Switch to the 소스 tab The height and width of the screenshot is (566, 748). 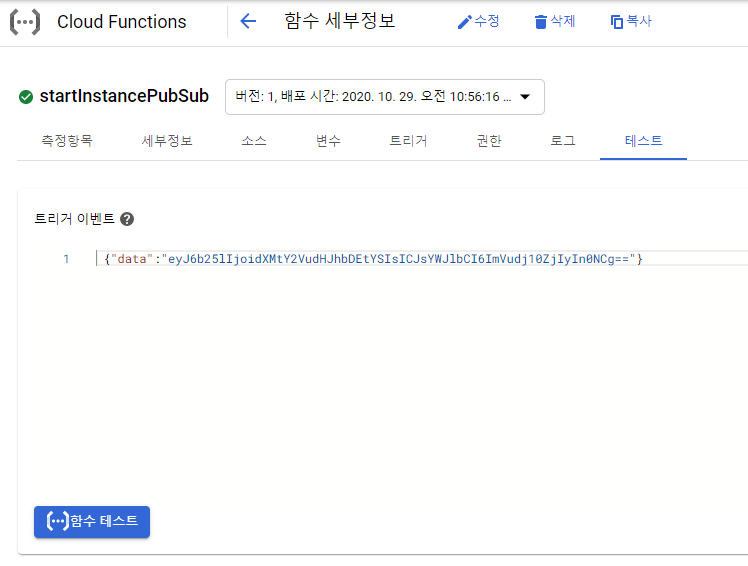[x=254, y=141]
